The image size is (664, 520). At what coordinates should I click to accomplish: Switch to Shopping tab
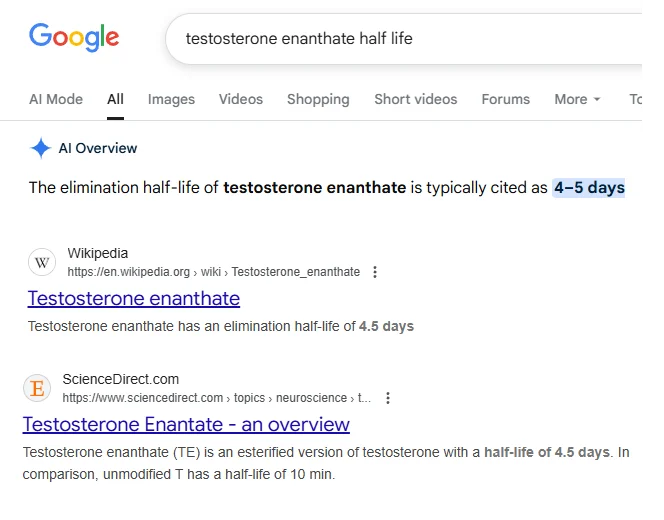318,99
